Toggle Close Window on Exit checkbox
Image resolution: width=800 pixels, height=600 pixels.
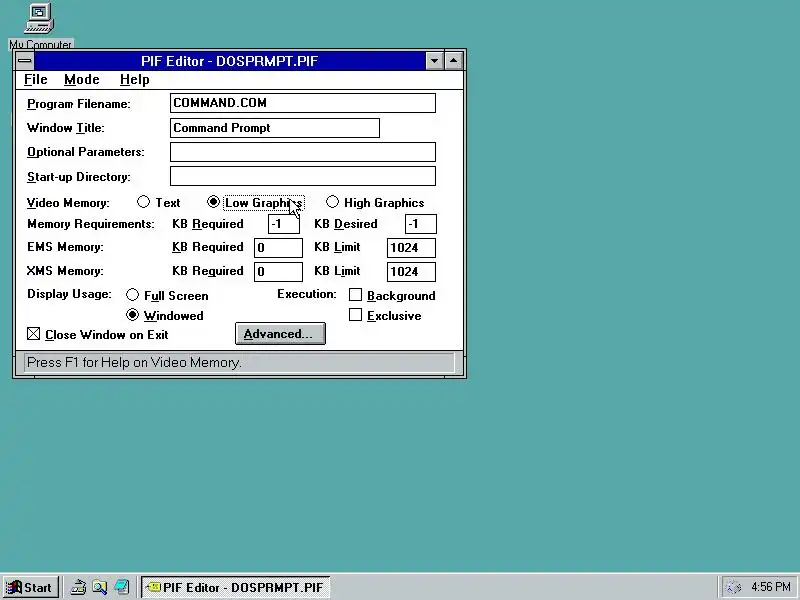click(97, 335)
